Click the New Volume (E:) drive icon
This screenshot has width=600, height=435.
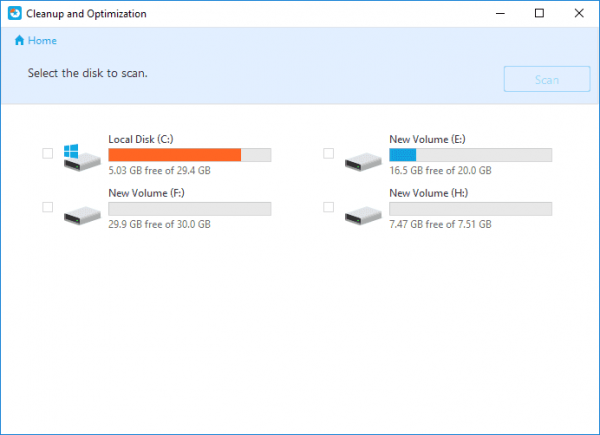pos(361,158)
